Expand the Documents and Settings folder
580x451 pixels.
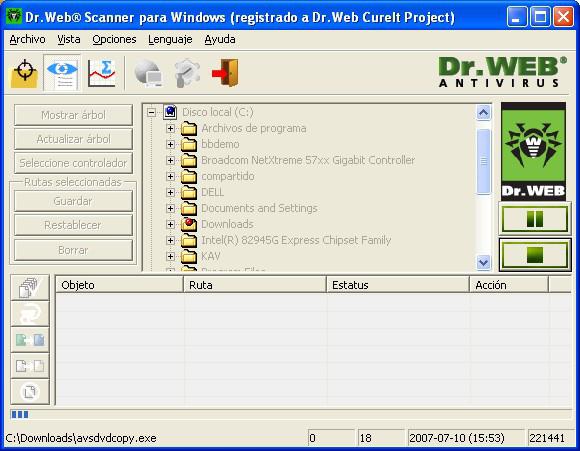click(x=171, y=208)
